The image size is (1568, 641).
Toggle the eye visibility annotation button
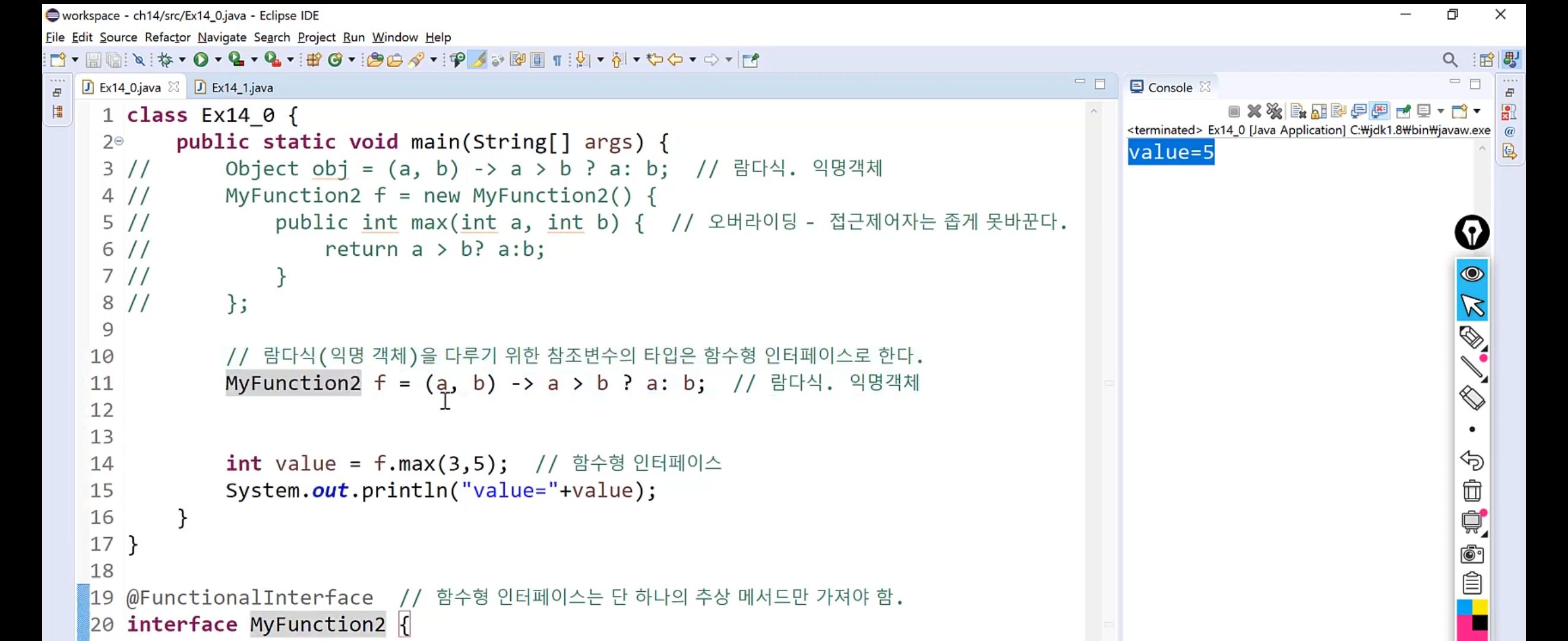point(1472,274)
